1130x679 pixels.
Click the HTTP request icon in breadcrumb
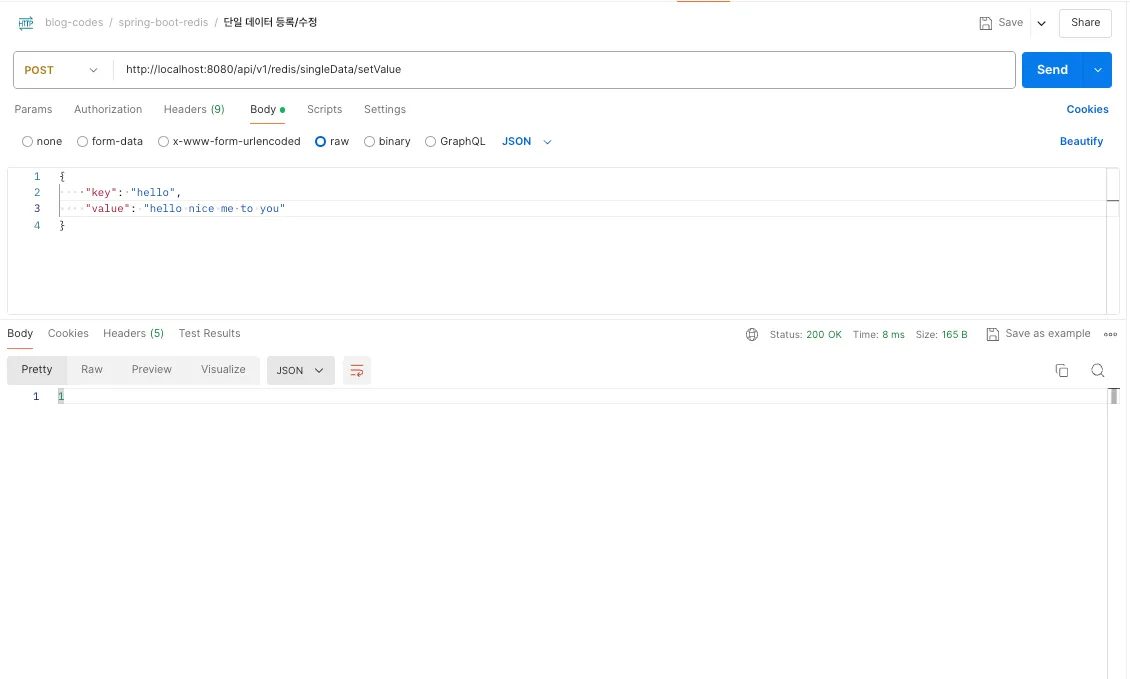tap(26, 23)
